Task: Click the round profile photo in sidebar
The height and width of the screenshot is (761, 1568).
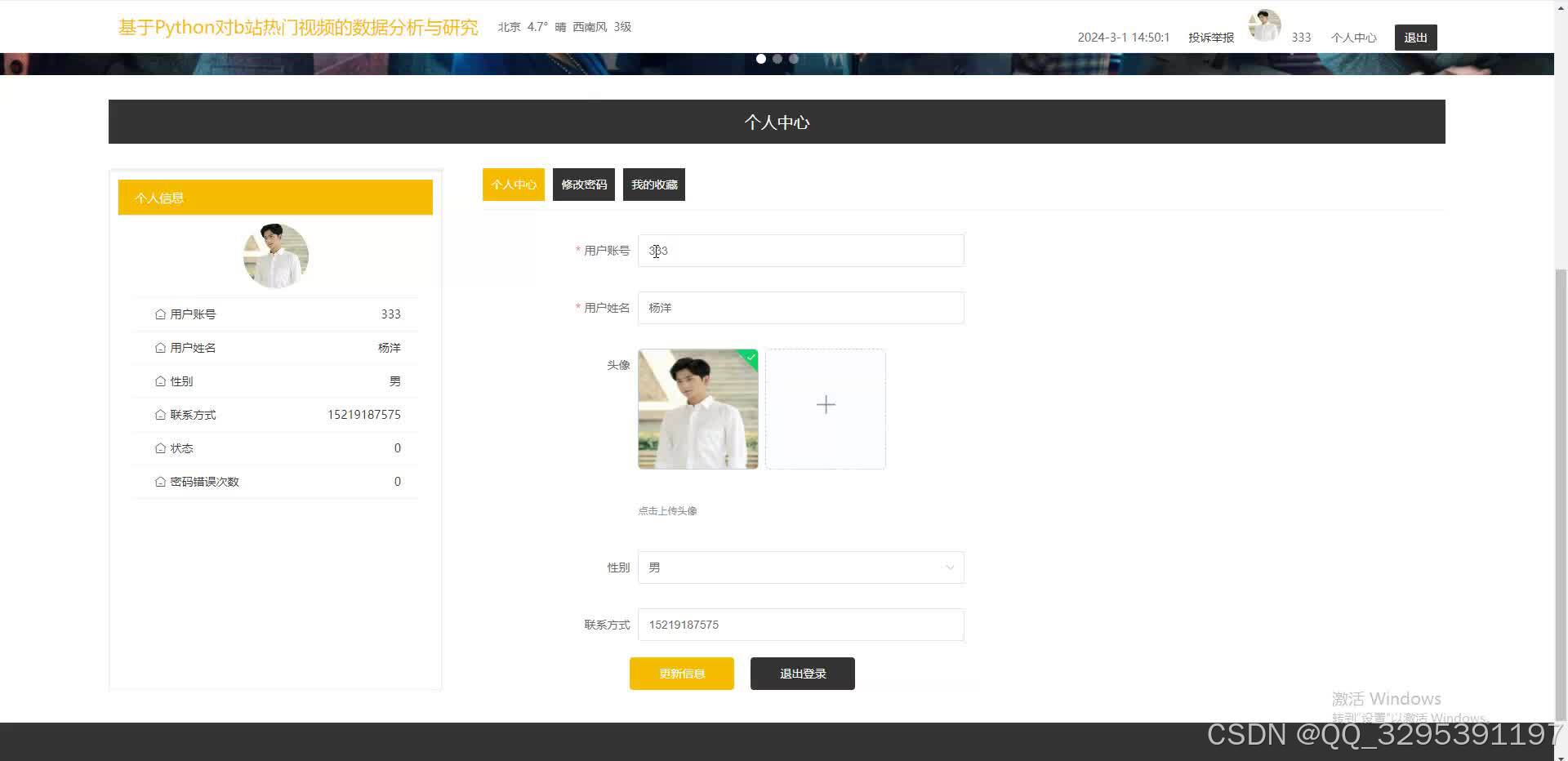Action: pos(276,256)
